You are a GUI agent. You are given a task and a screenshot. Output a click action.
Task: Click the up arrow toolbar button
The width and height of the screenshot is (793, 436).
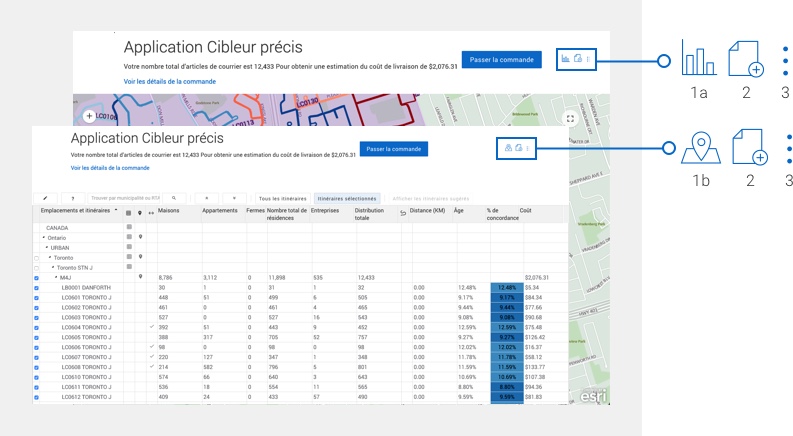[206, 198]
